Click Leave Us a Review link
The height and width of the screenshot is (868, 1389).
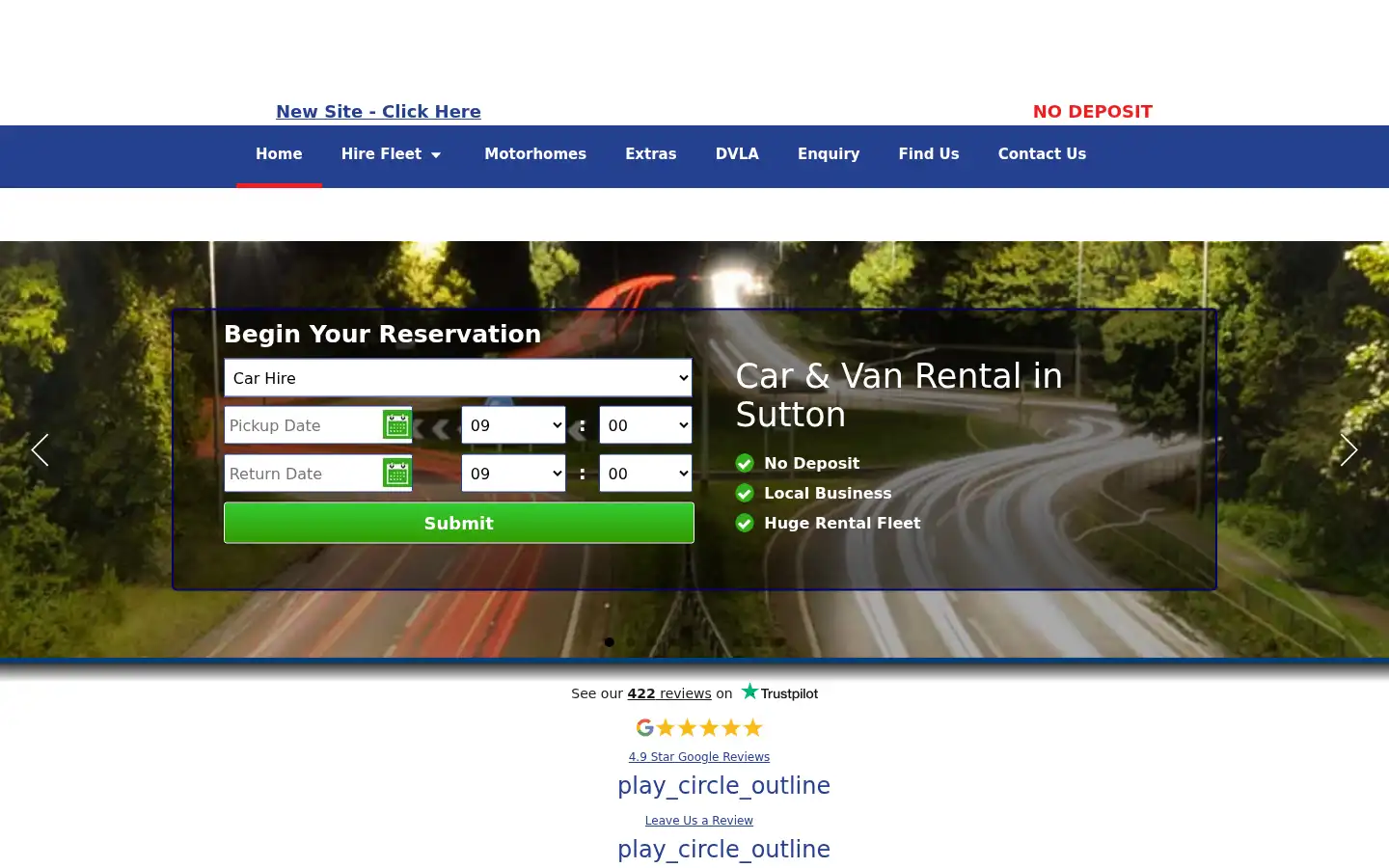pos(699,821)
